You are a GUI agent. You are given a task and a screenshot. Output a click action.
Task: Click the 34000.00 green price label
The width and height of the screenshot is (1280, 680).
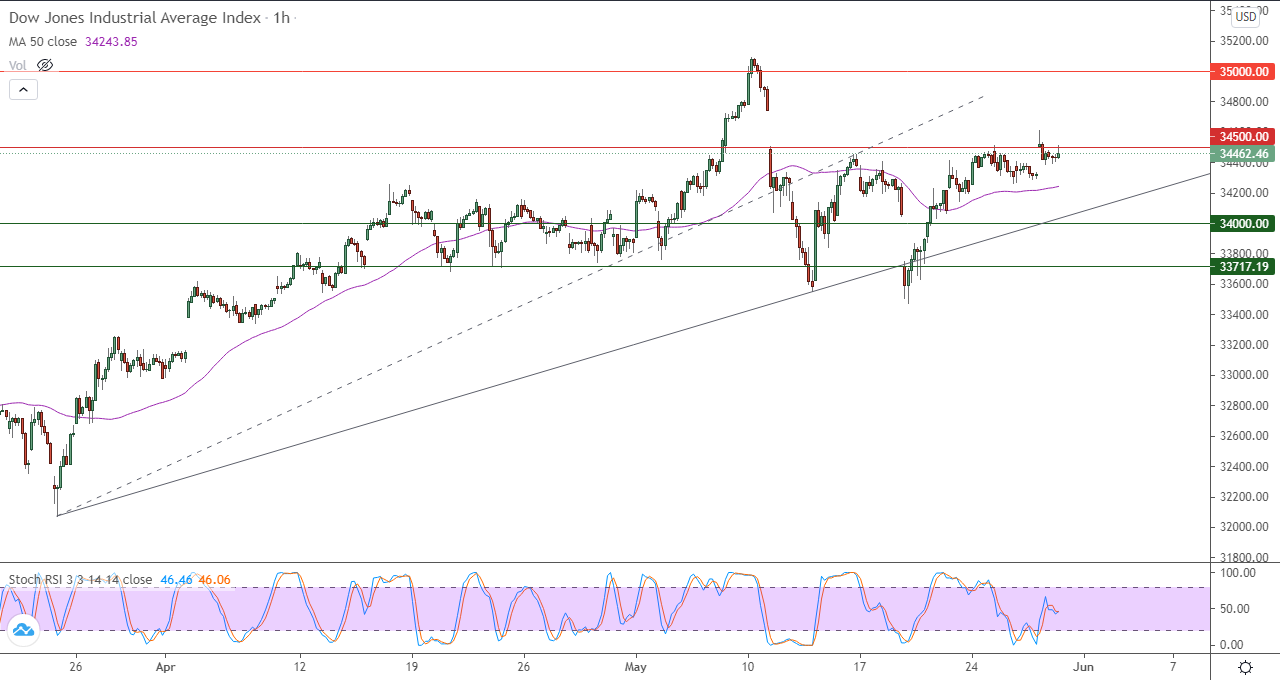pyautogui.click(x=1242, y=224)
